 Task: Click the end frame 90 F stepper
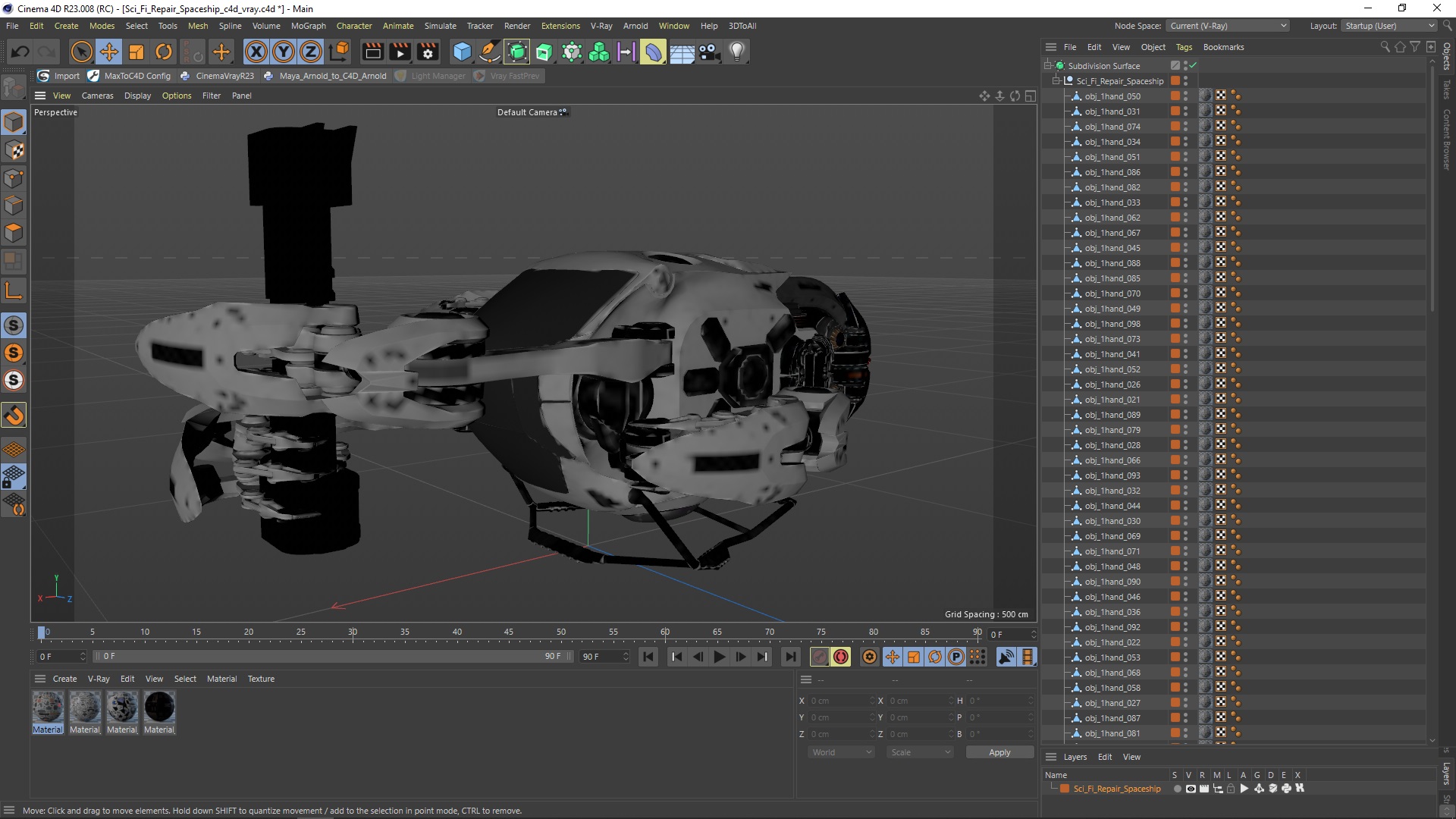[626, 657]
